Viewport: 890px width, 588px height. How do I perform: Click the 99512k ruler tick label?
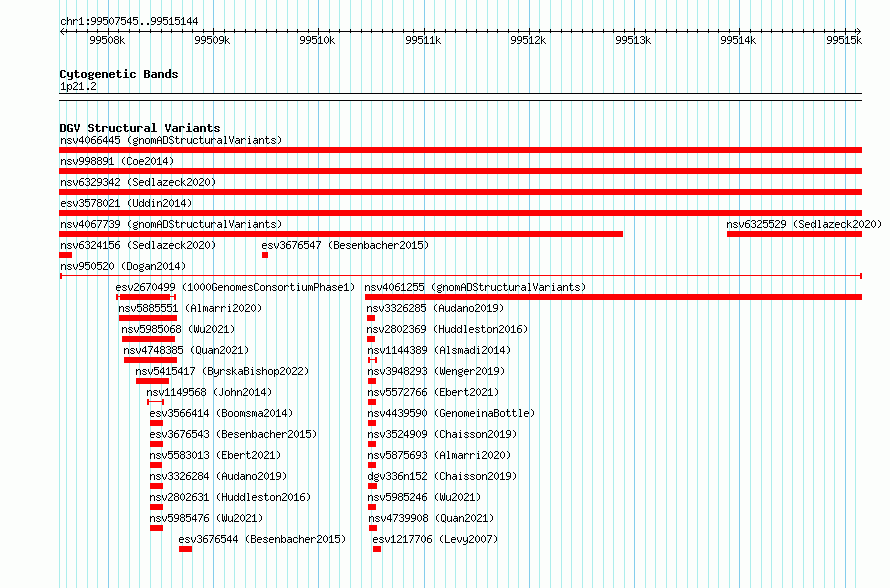528,40
